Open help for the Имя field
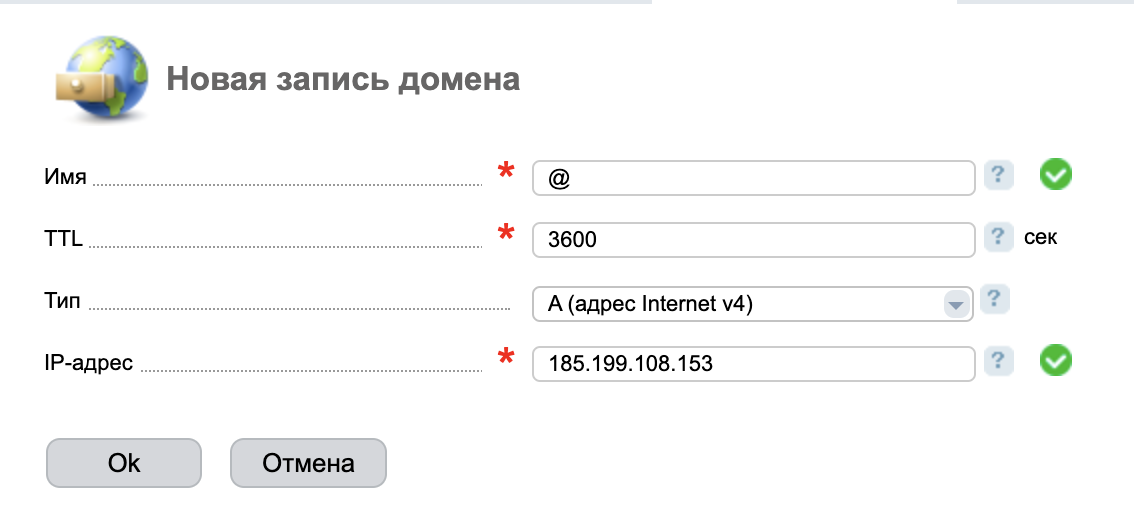The width and height of the screenshot is (1134, 516). tap(998, 175)
